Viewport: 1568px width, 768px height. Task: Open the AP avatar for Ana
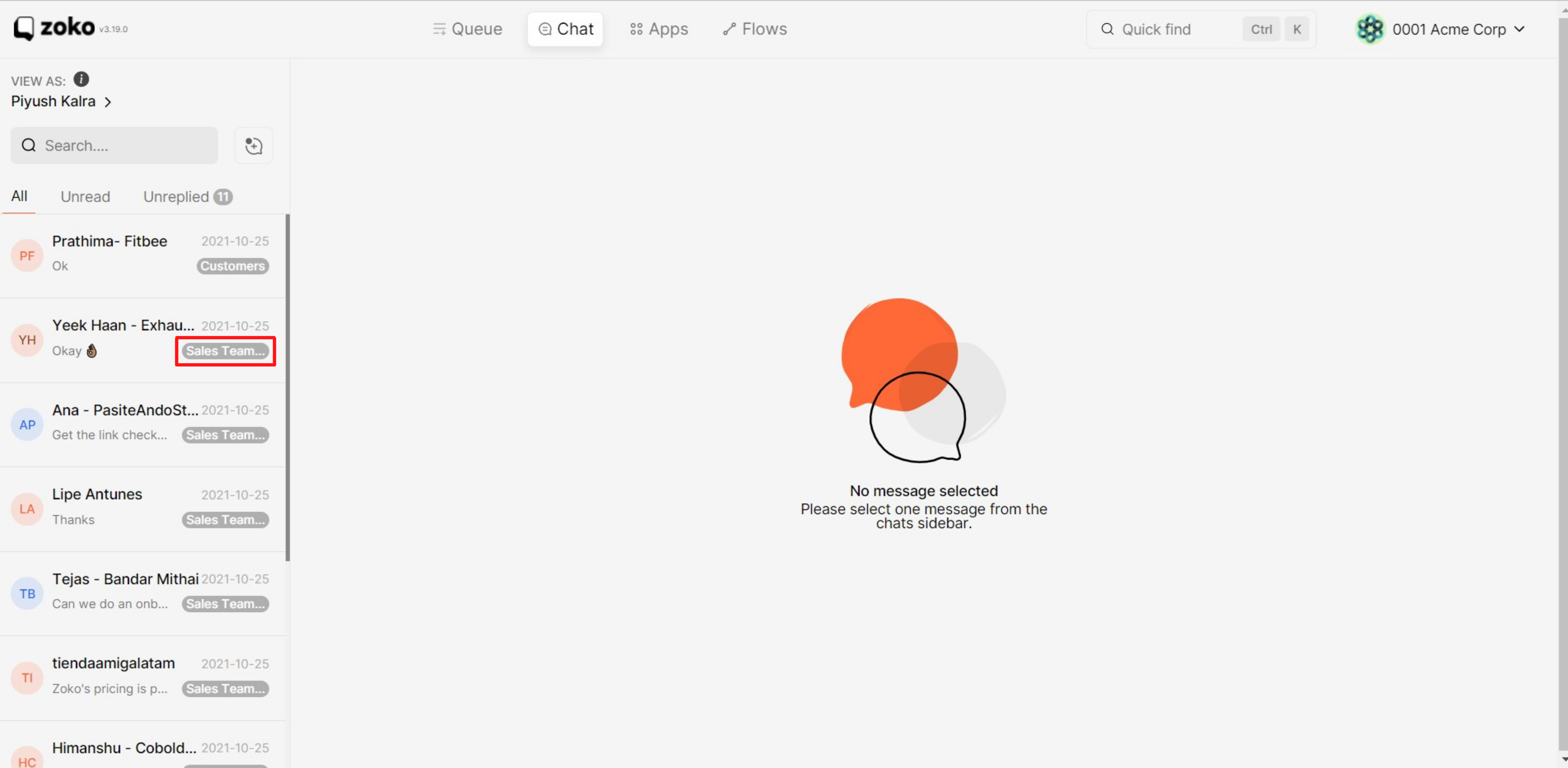point(27,425)
